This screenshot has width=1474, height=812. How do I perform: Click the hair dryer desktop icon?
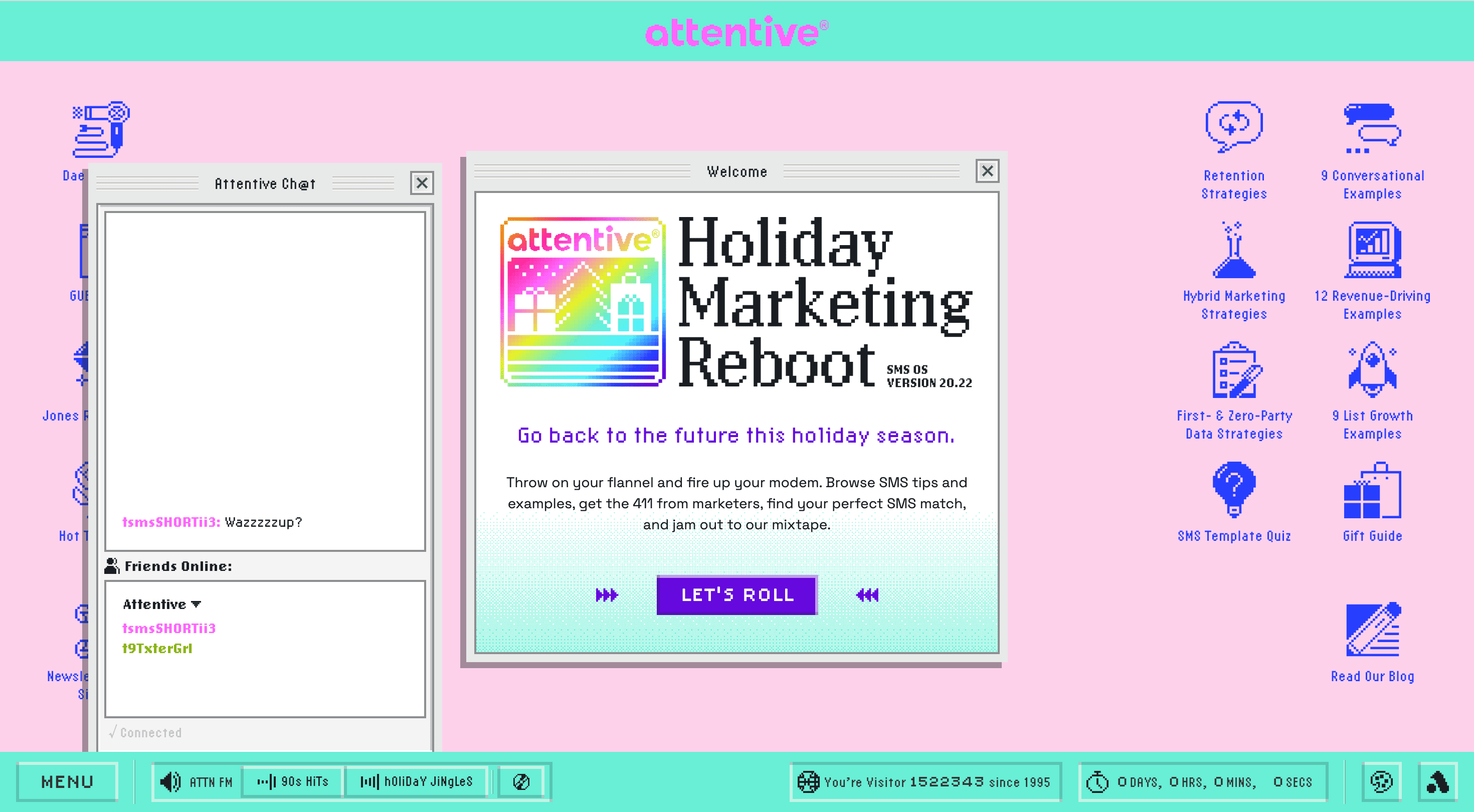tap(100, 129)
